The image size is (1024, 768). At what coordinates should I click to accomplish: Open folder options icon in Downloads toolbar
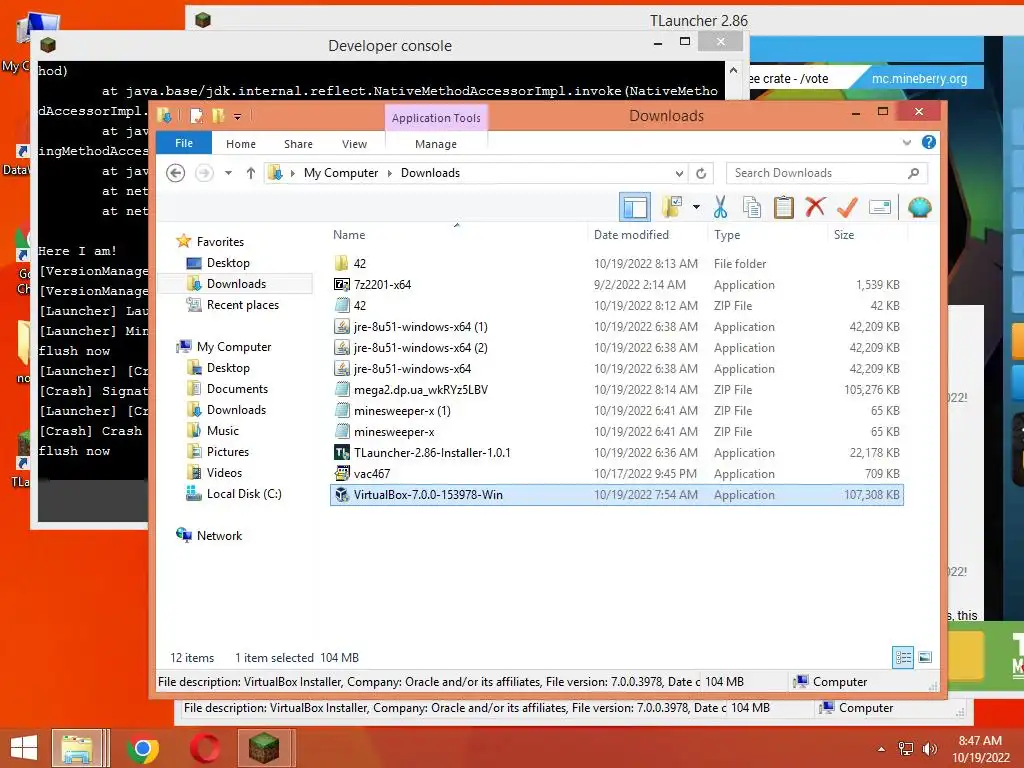671,208
